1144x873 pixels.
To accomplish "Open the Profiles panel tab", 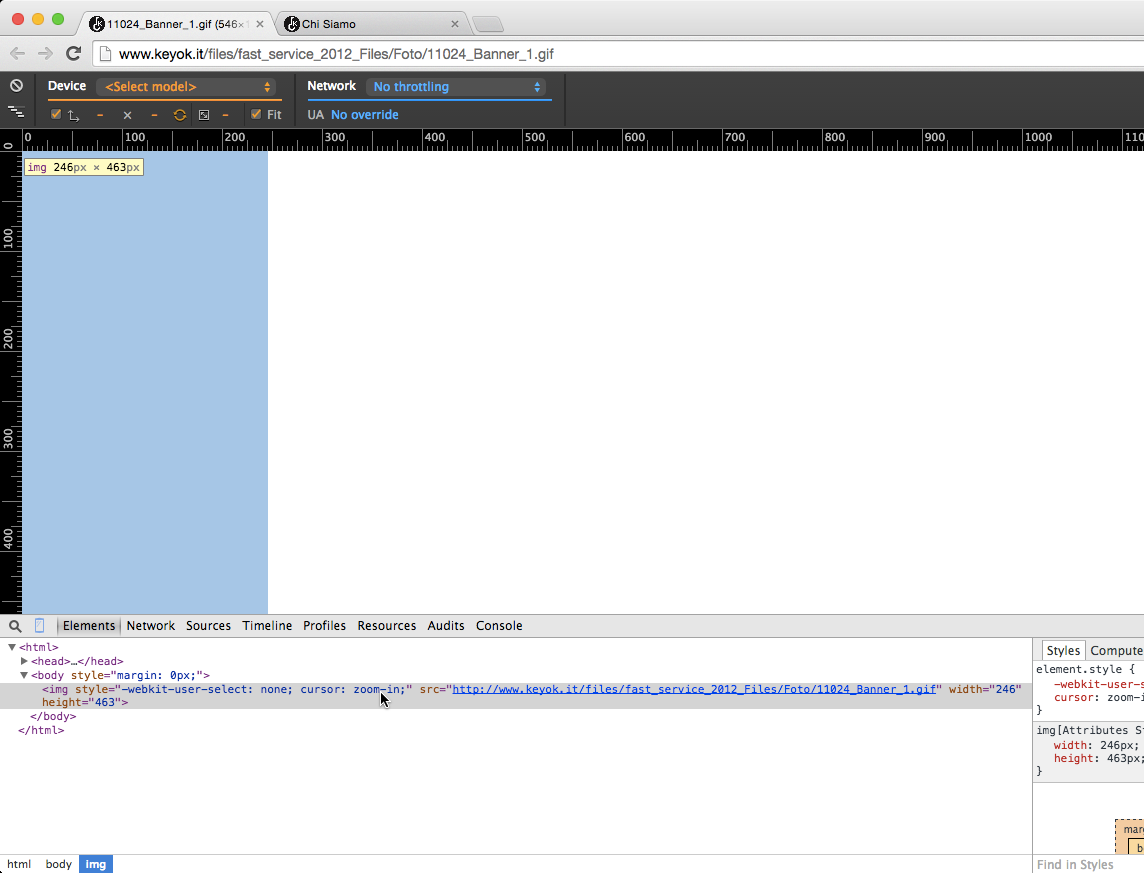I will 324,626.
